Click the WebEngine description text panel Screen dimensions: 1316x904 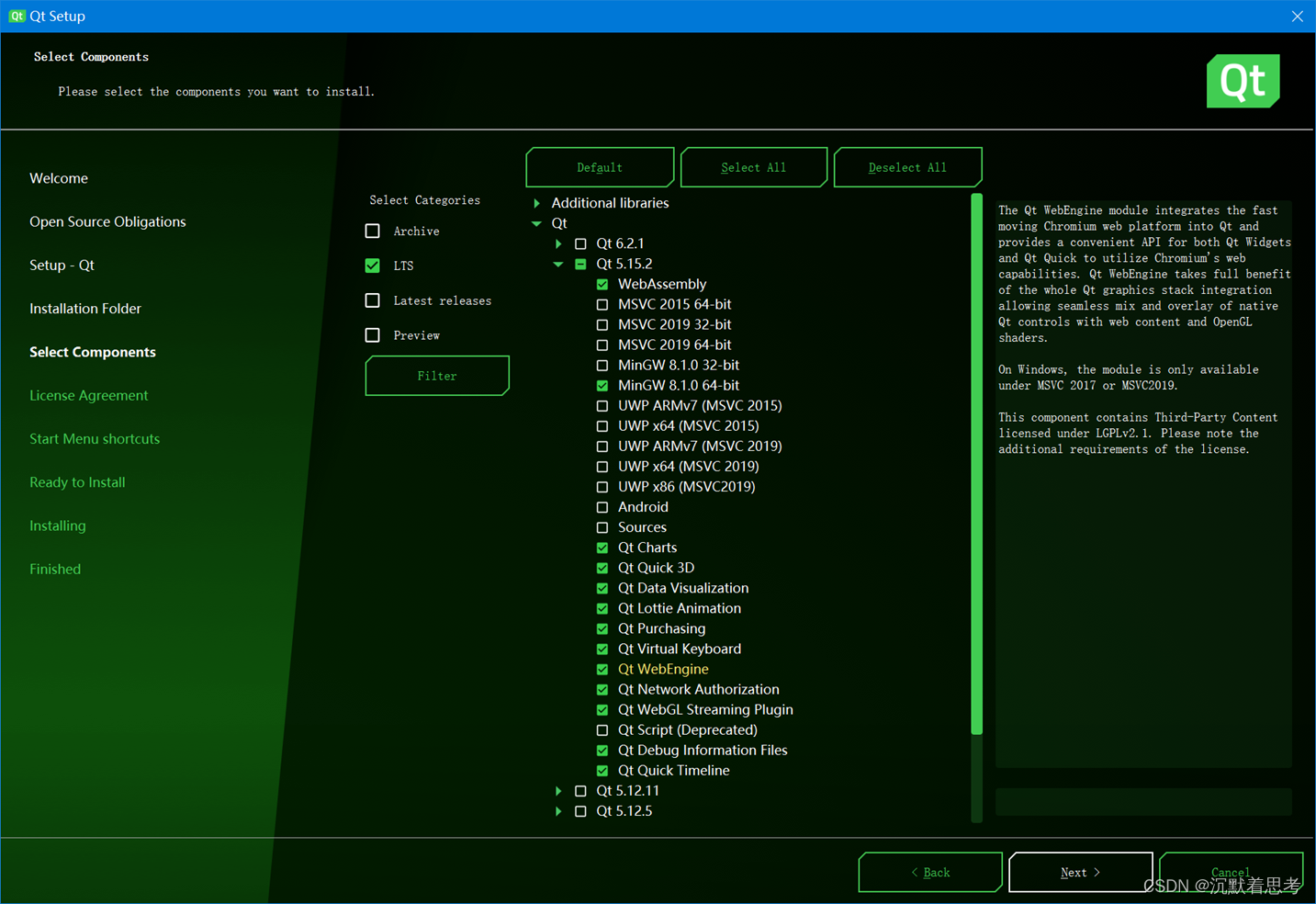coord(1143,484)
